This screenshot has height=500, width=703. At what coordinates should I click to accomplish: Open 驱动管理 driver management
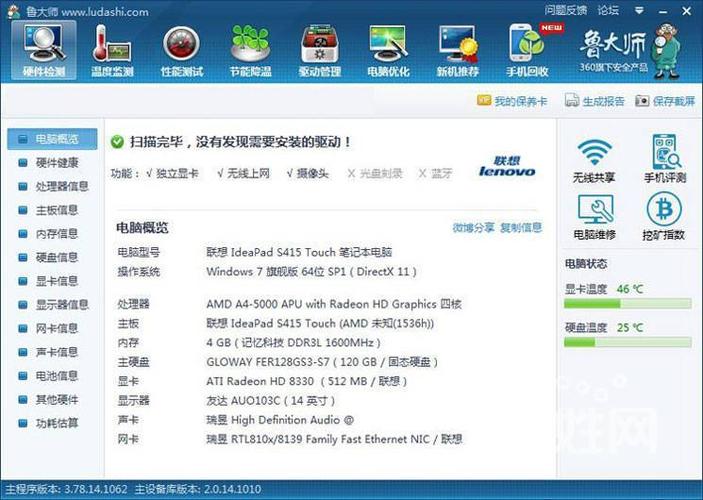[x=320, y=50]
